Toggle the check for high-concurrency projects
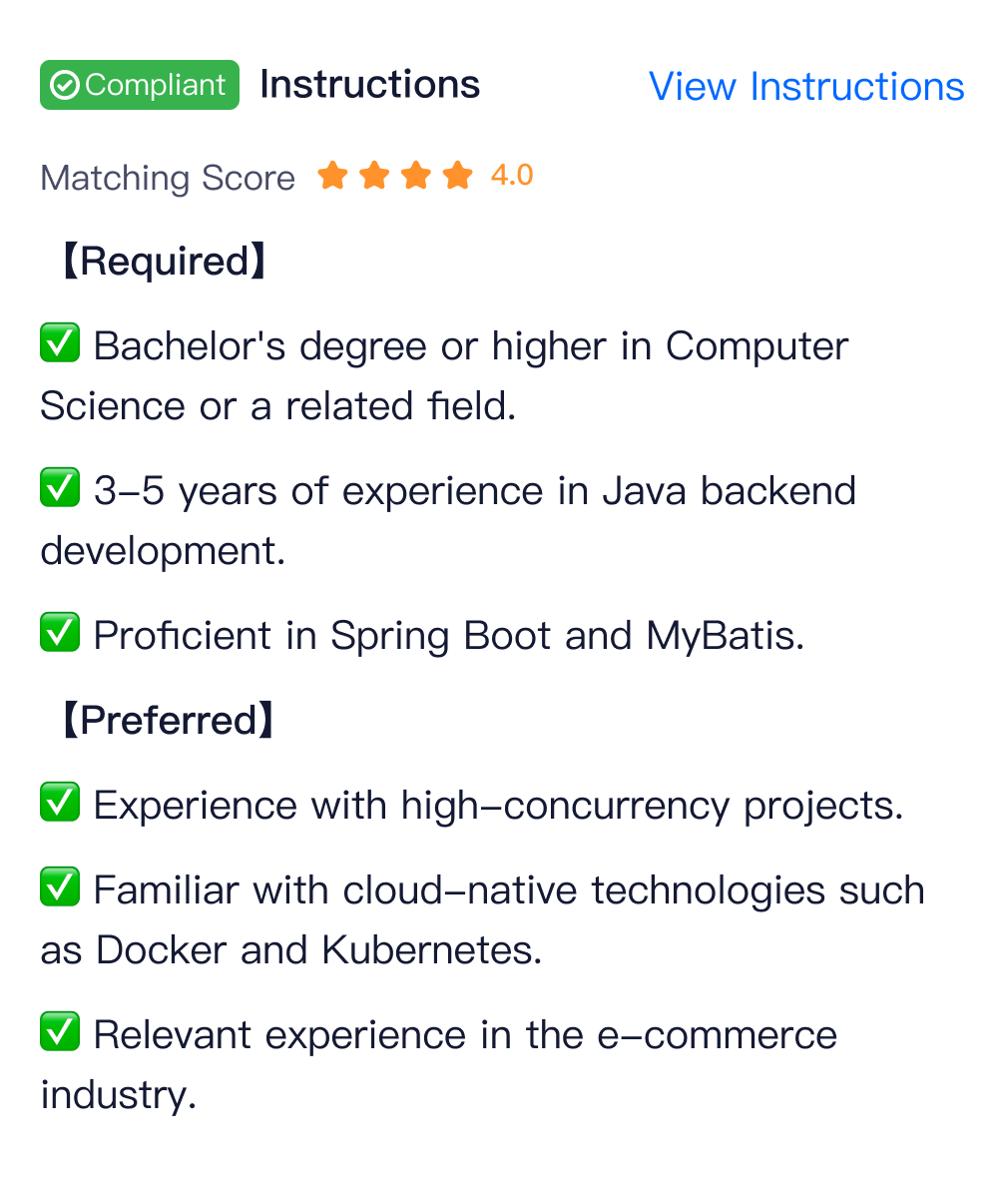The image size is (1008, 1183). (x=59, y=803)
